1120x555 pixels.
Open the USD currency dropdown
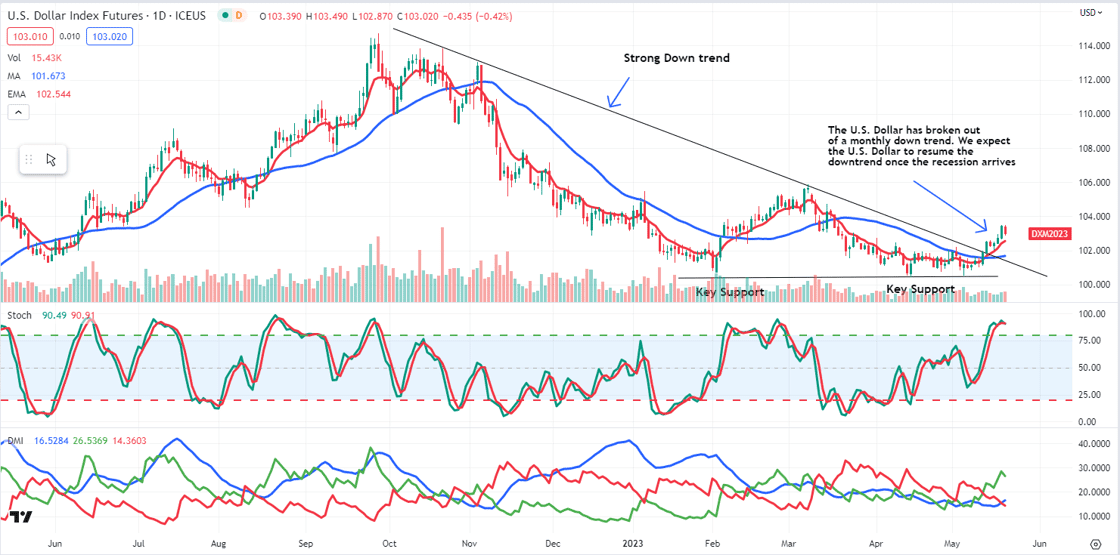1091,12
